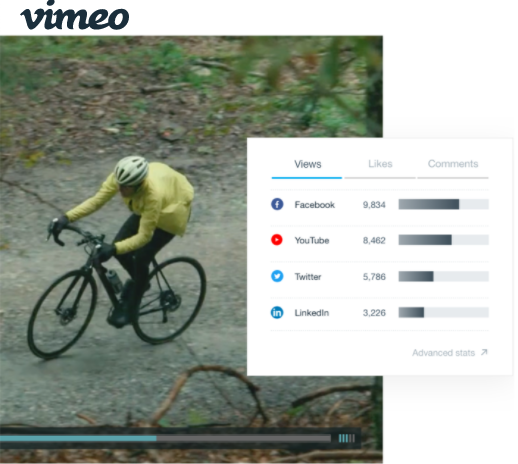This screenshot has height=464, width=518.
Task: Select the YouTube row label
Action: [x=312, y=240]
